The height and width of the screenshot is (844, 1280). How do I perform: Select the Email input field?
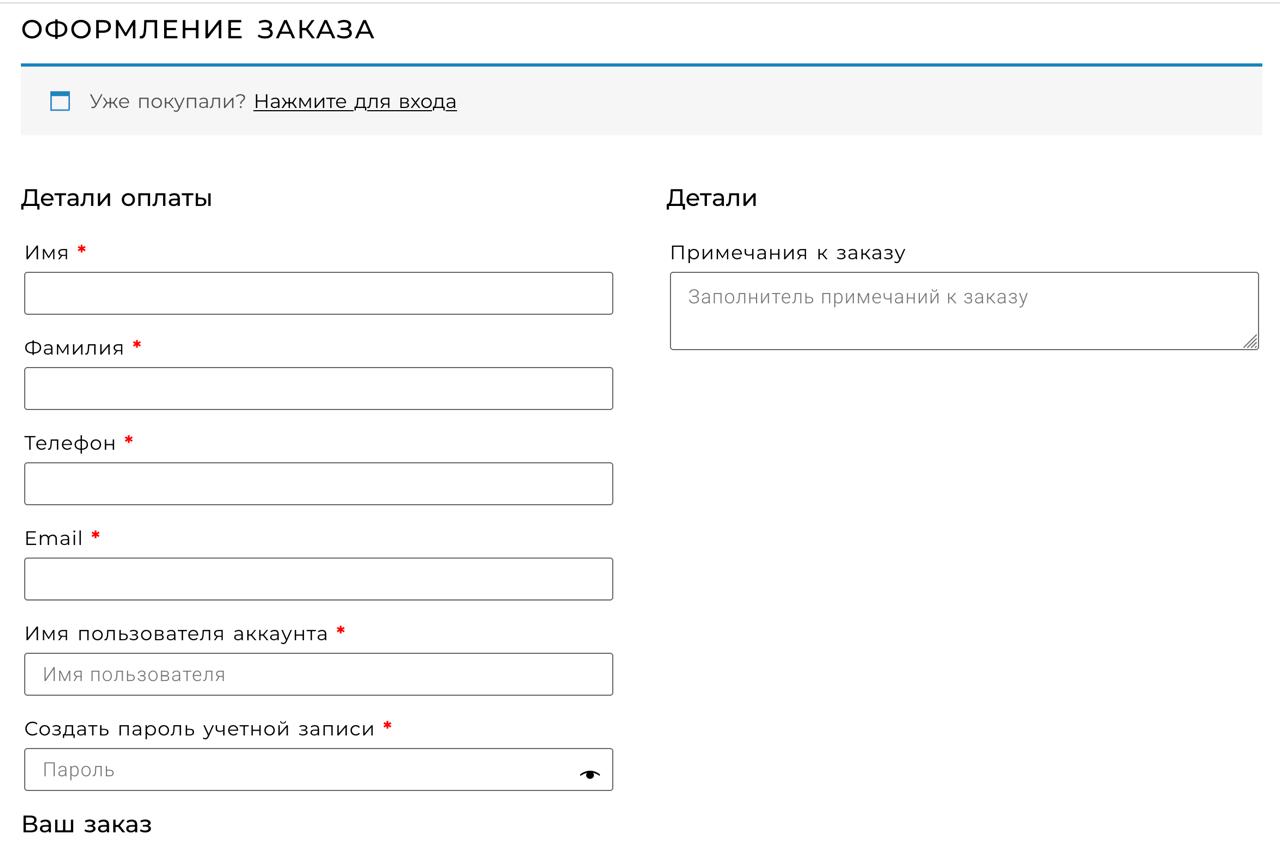pyautogui.click(x=318, y=579)
